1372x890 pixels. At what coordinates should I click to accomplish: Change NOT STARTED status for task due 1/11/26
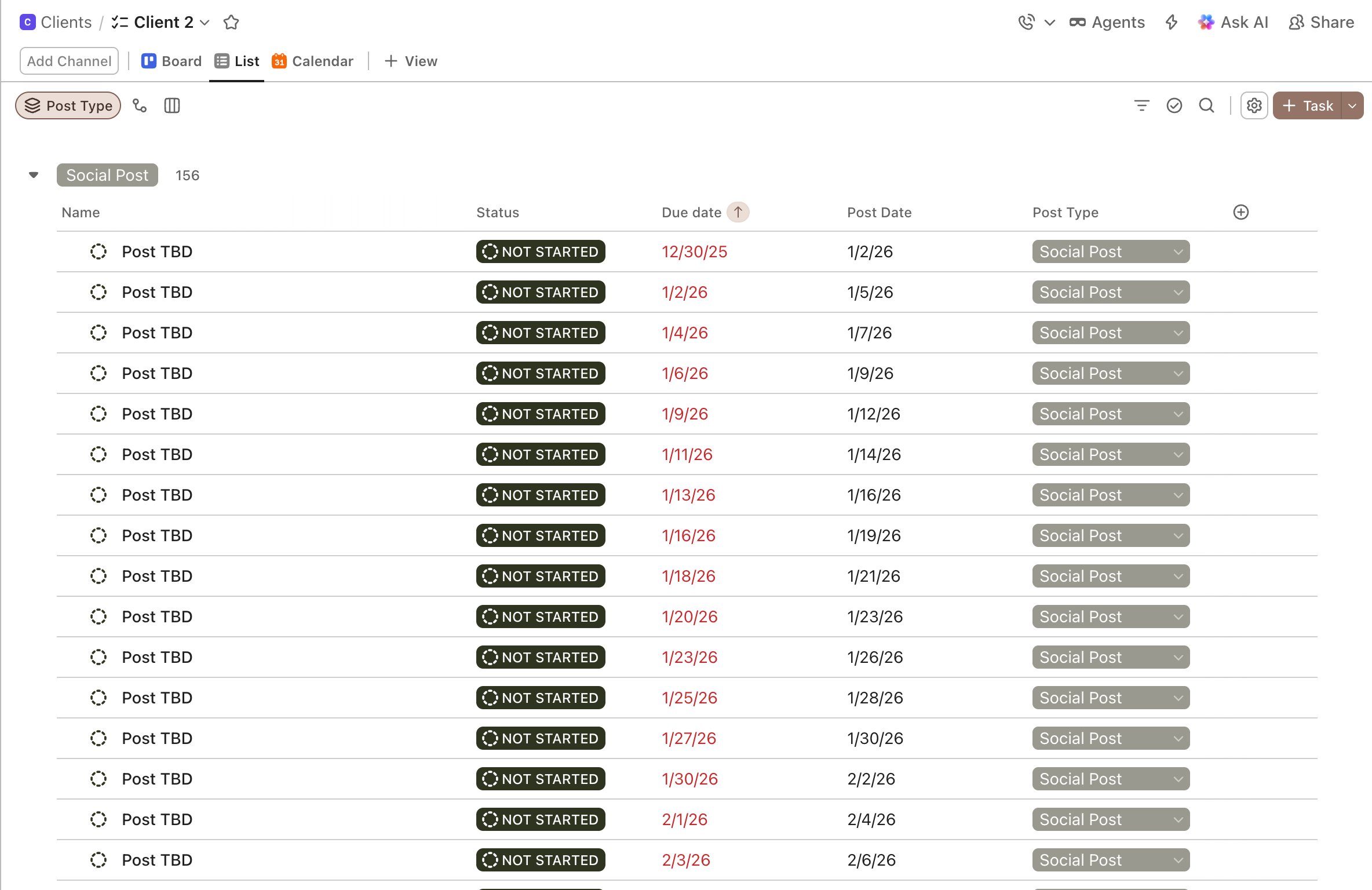coord(541,454)
